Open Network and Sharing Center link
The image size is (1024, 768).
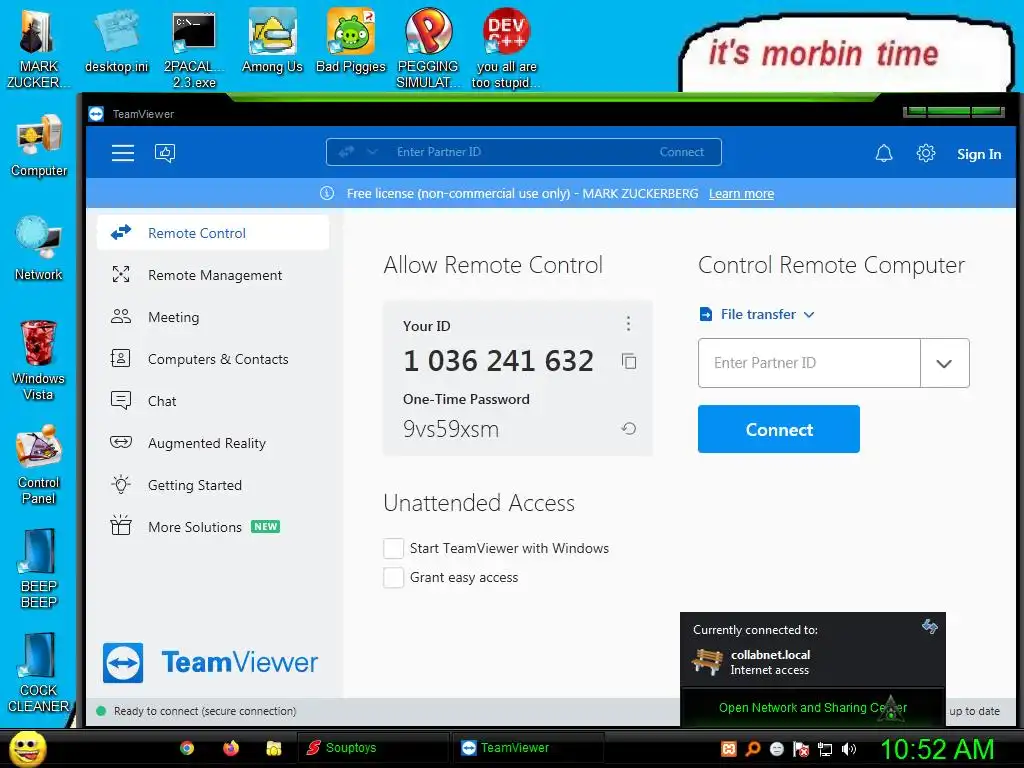coord(813,707)
